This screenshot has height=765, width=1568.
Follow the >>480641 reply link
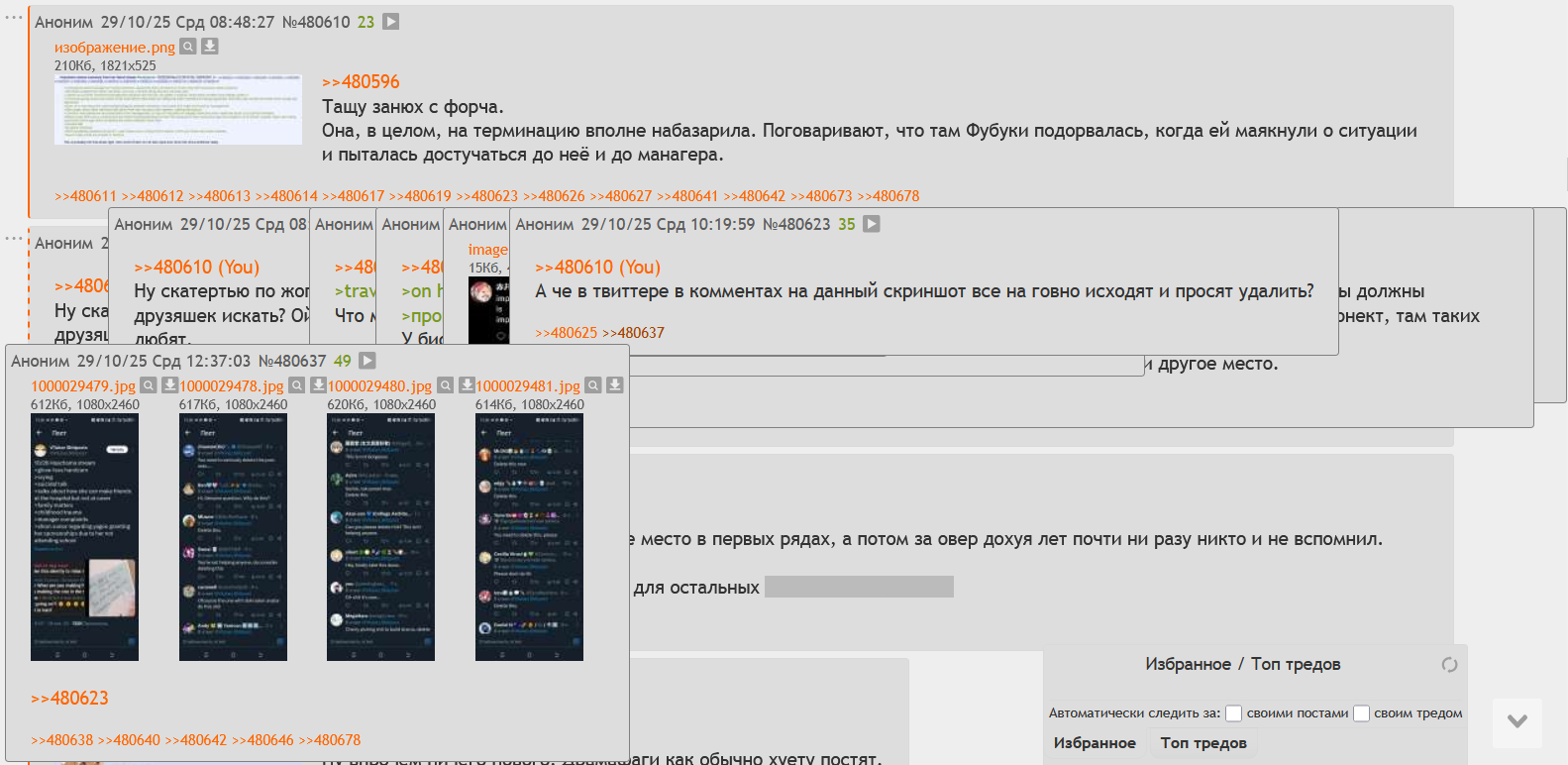tap(687, 196)
